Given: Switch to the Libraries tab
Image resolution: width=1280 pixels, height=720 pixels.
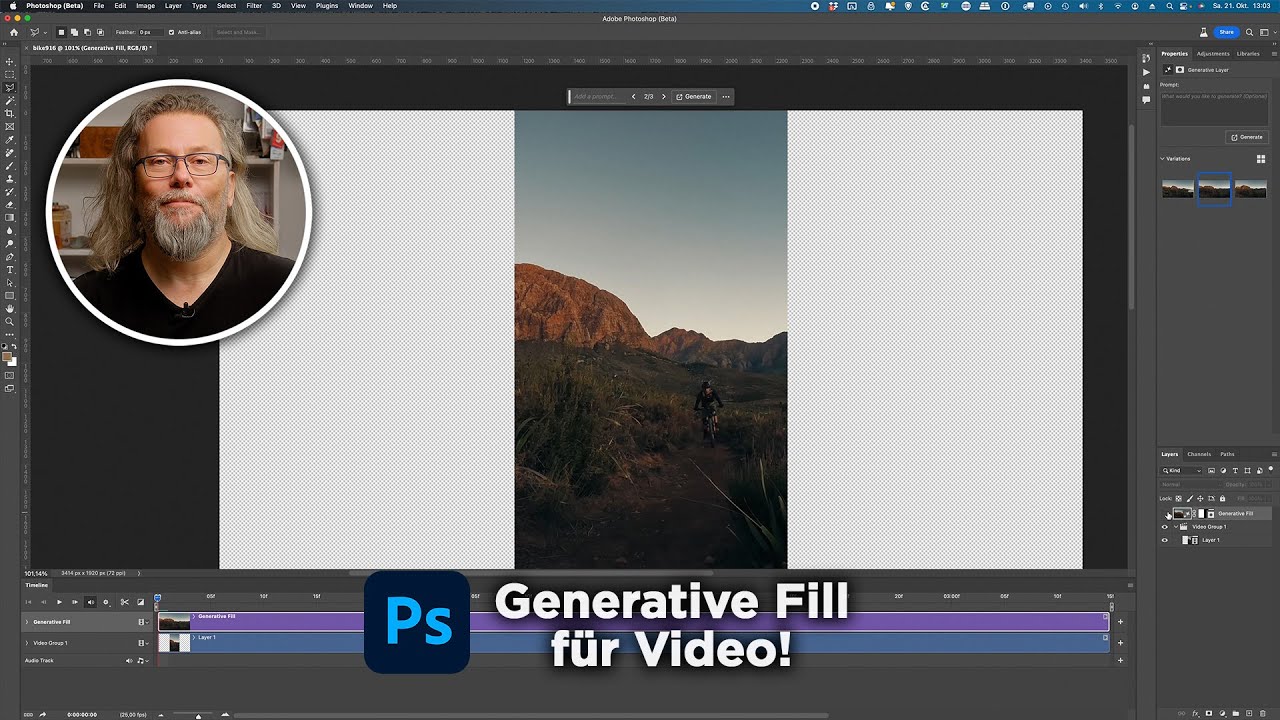Looking at the screenshot, I should 1248,54.
